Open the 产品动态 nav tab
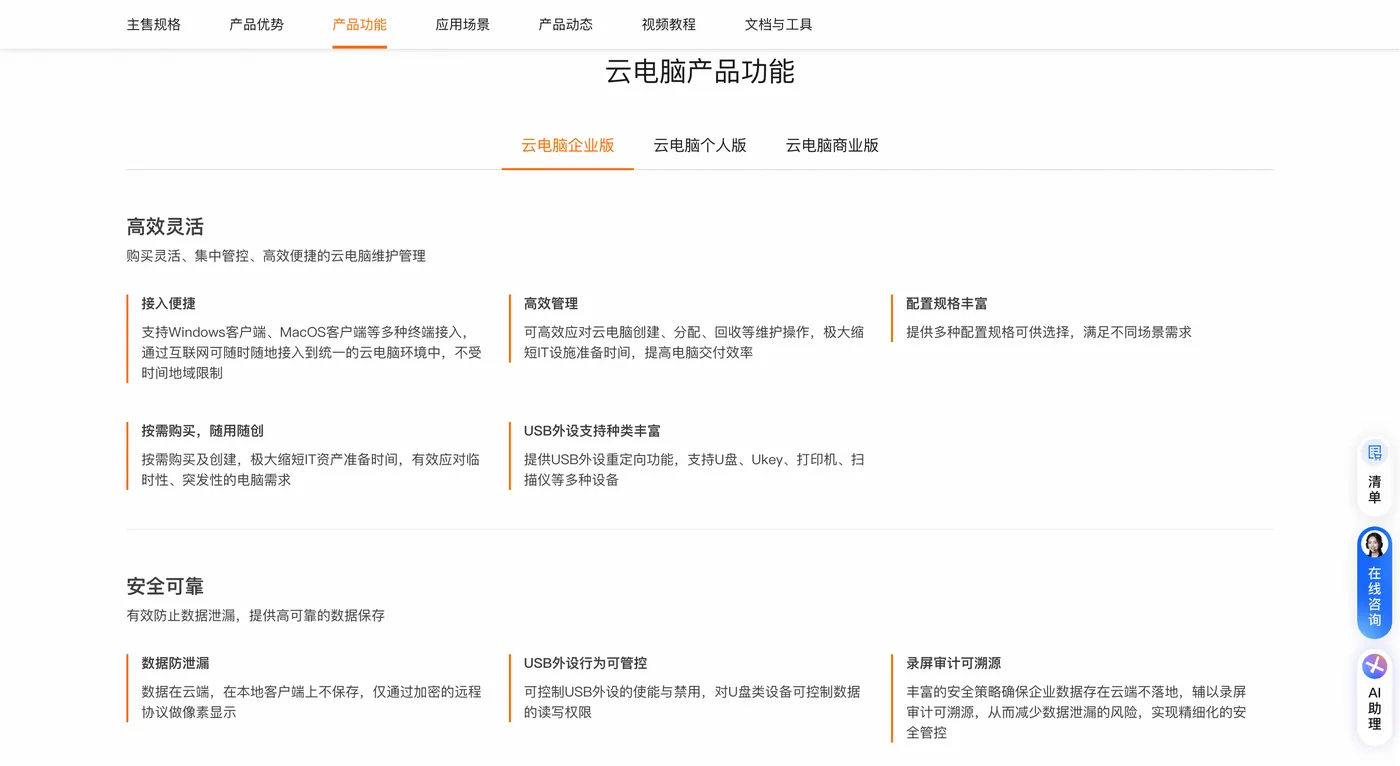 point(566,24)
